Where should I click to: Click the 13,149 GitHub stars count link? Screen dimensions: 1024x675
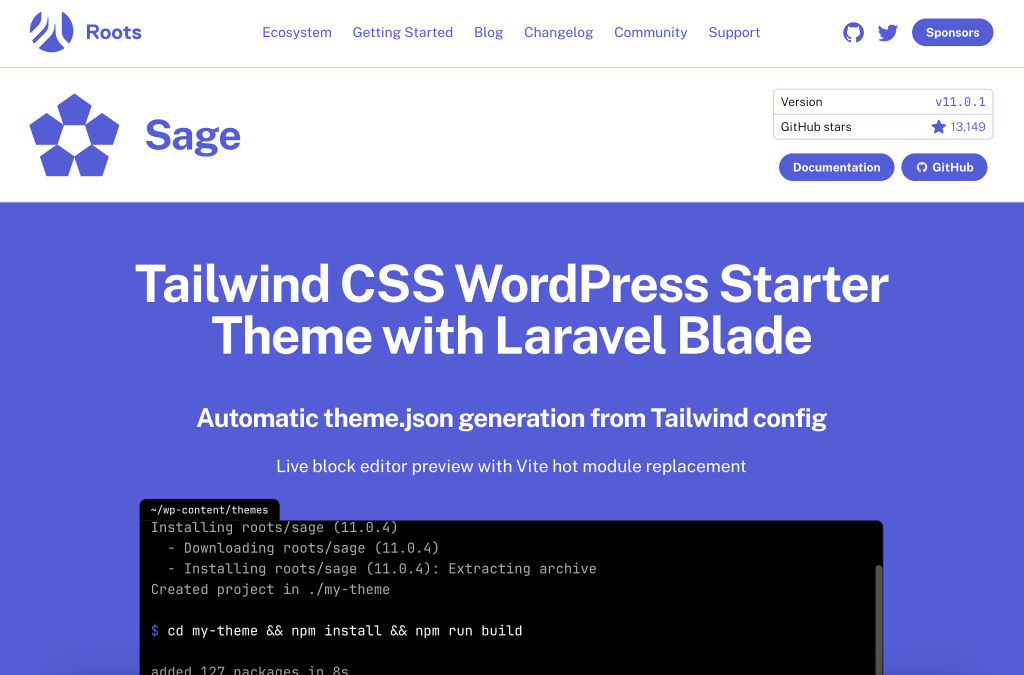pyautogui.click(x=966, y=126)
